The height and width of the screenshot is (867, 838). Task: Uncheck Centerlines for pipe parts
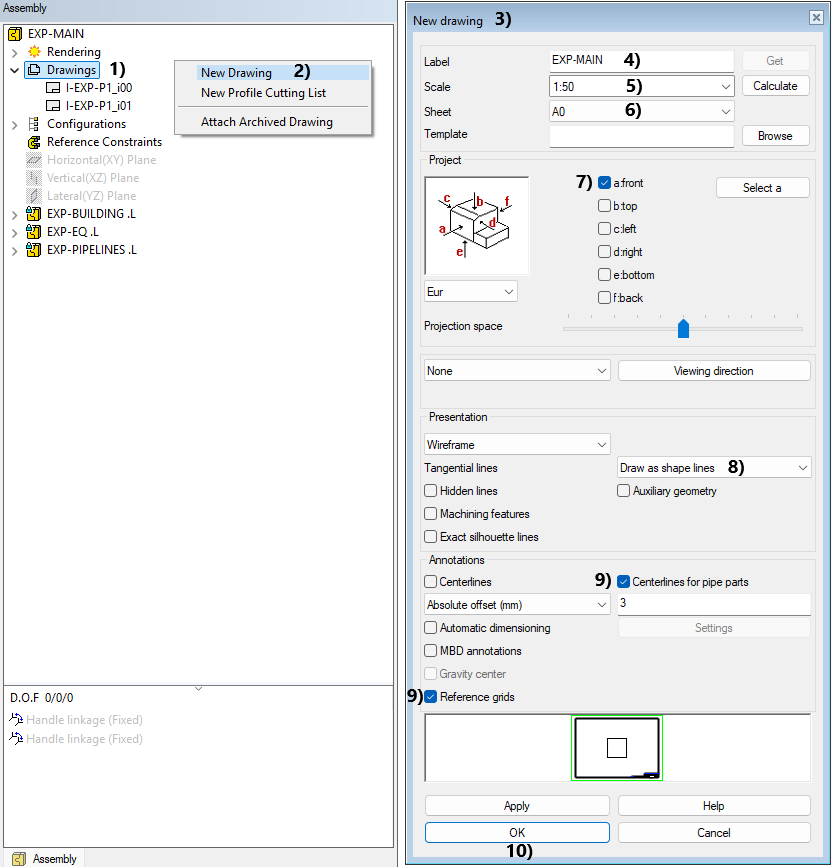[624, 582]
